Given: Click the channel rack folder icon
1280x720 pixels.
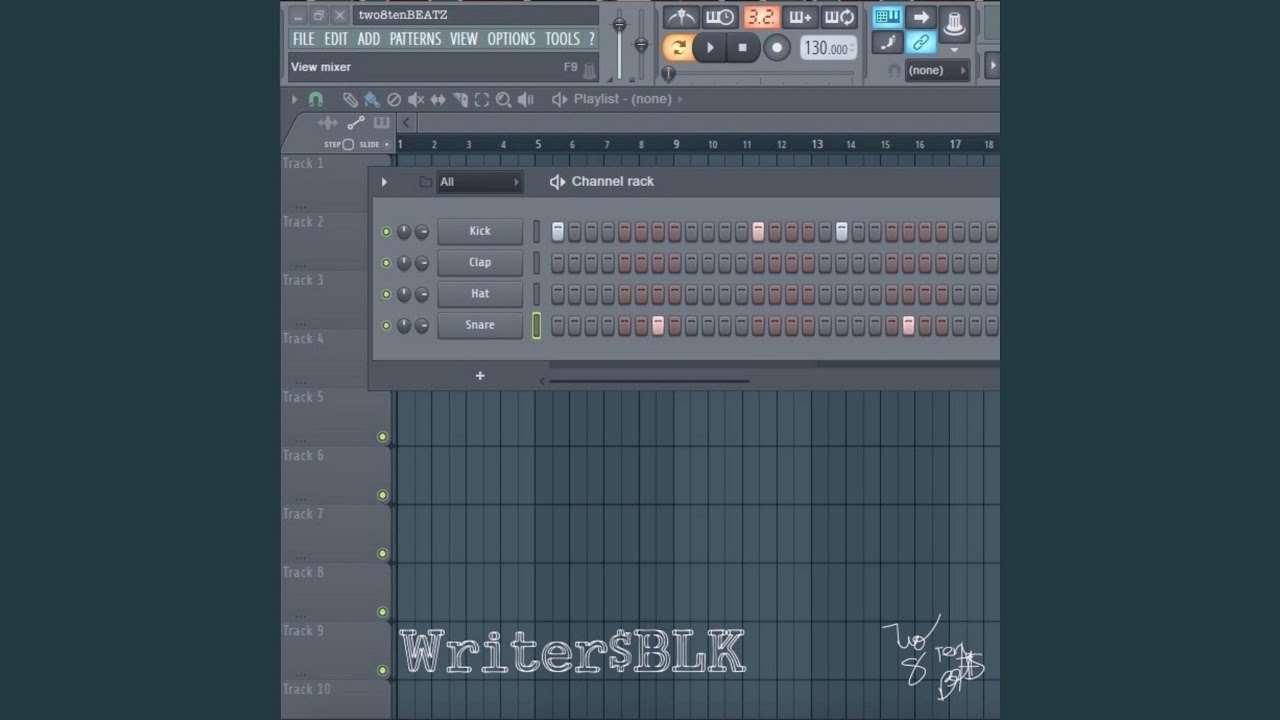Looking at the screenshot, I should point(425,182).
